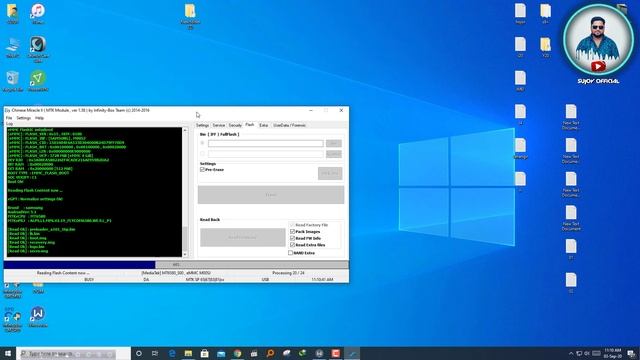Image resolution: width=640 pixels, height=360 pixels.
Task: Open File Explorer from the taskbar
Action: point(188,353)
